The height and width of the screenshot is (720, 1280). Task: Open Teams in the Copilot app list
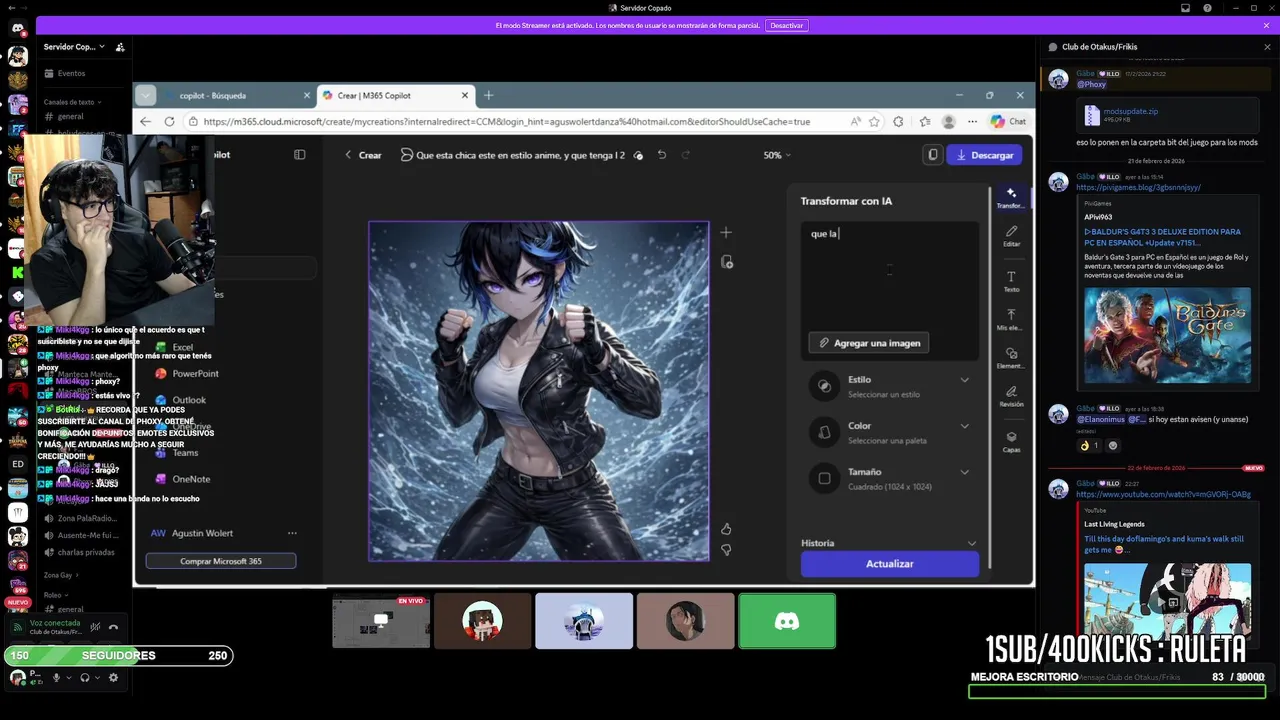click(x=185, y=453)
